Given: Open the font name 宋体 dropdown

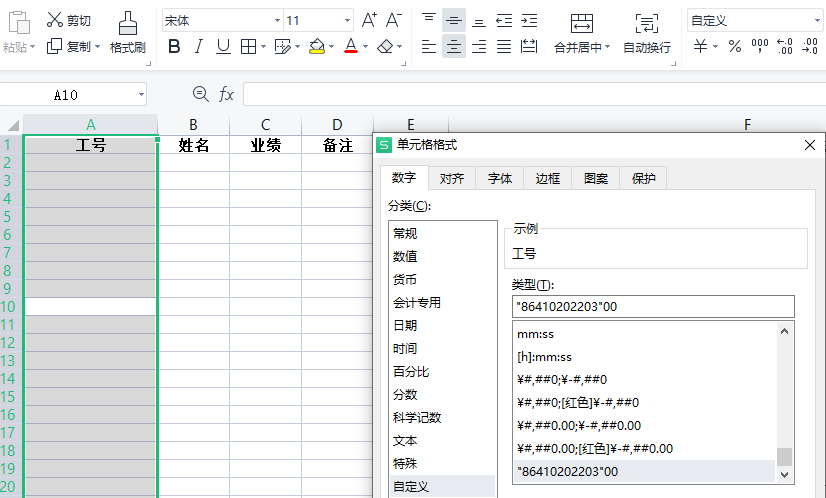Looking at the screenshot, I should coord(277,21).
